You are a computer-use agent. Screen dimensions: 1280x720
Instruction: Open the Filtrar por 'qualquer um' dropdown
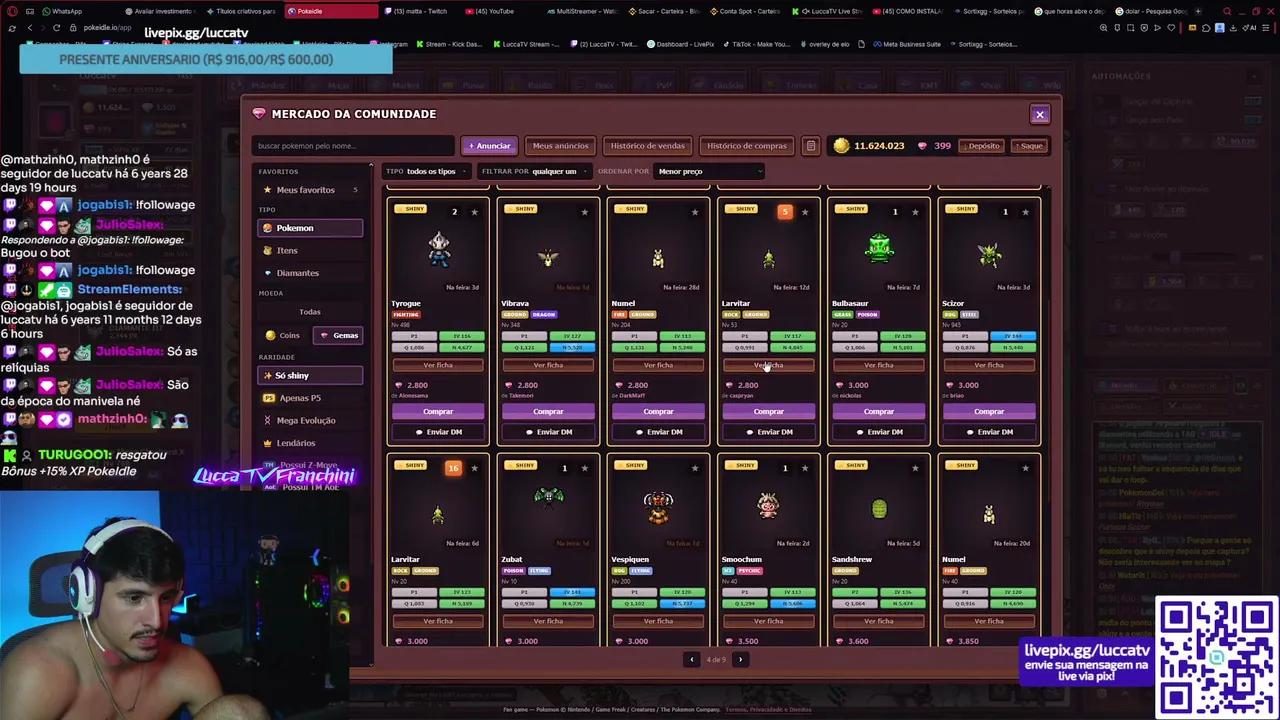560,171
